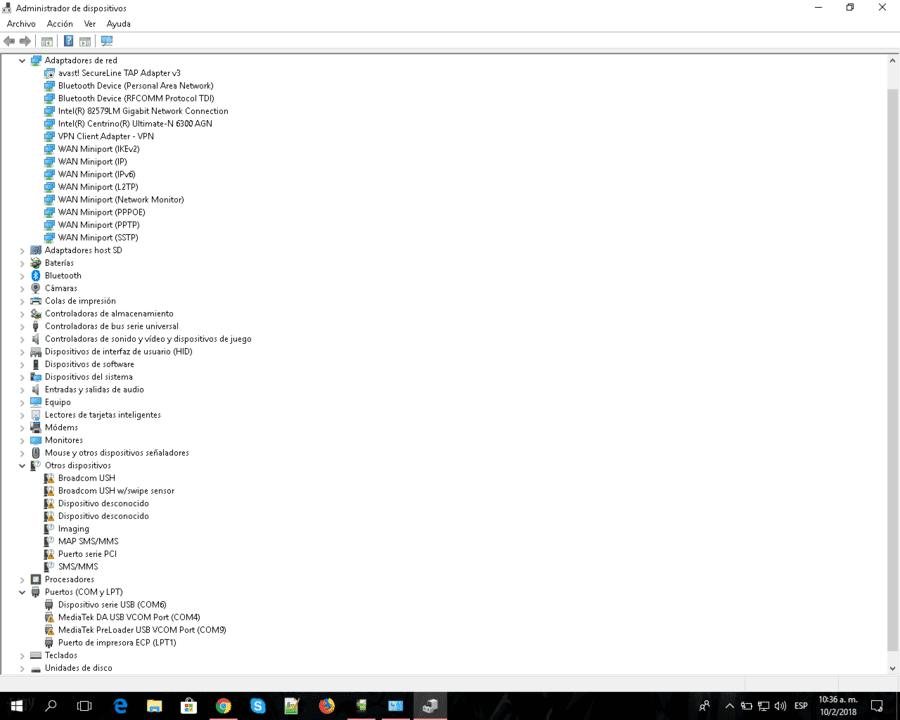Viewport: 900px width, 720px height.
Task: Select WAN Miniport (Network Monitor)
Action: pyautogui.click(x=121, y=199)
